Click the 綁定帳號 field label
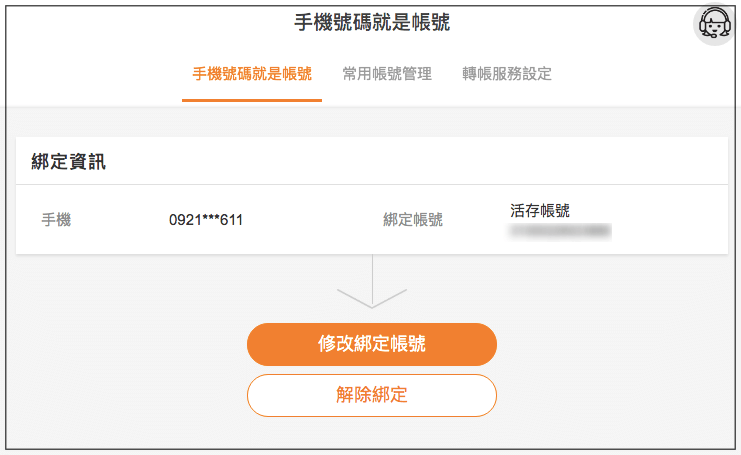The height and width of the screenshot is (455, 741). click(413, 220)
